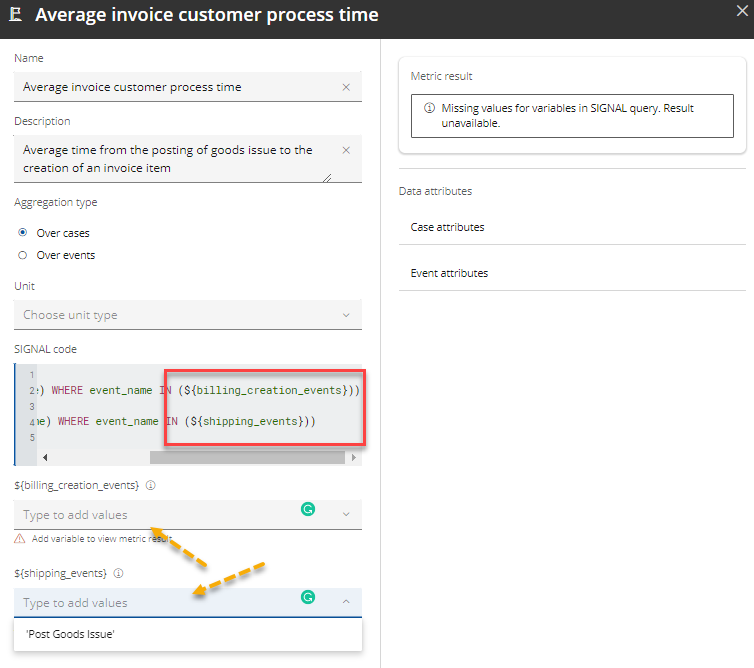Select the Over events aggregation type
The width and height of the screenshot is (754, 668).
click(23, 255)
